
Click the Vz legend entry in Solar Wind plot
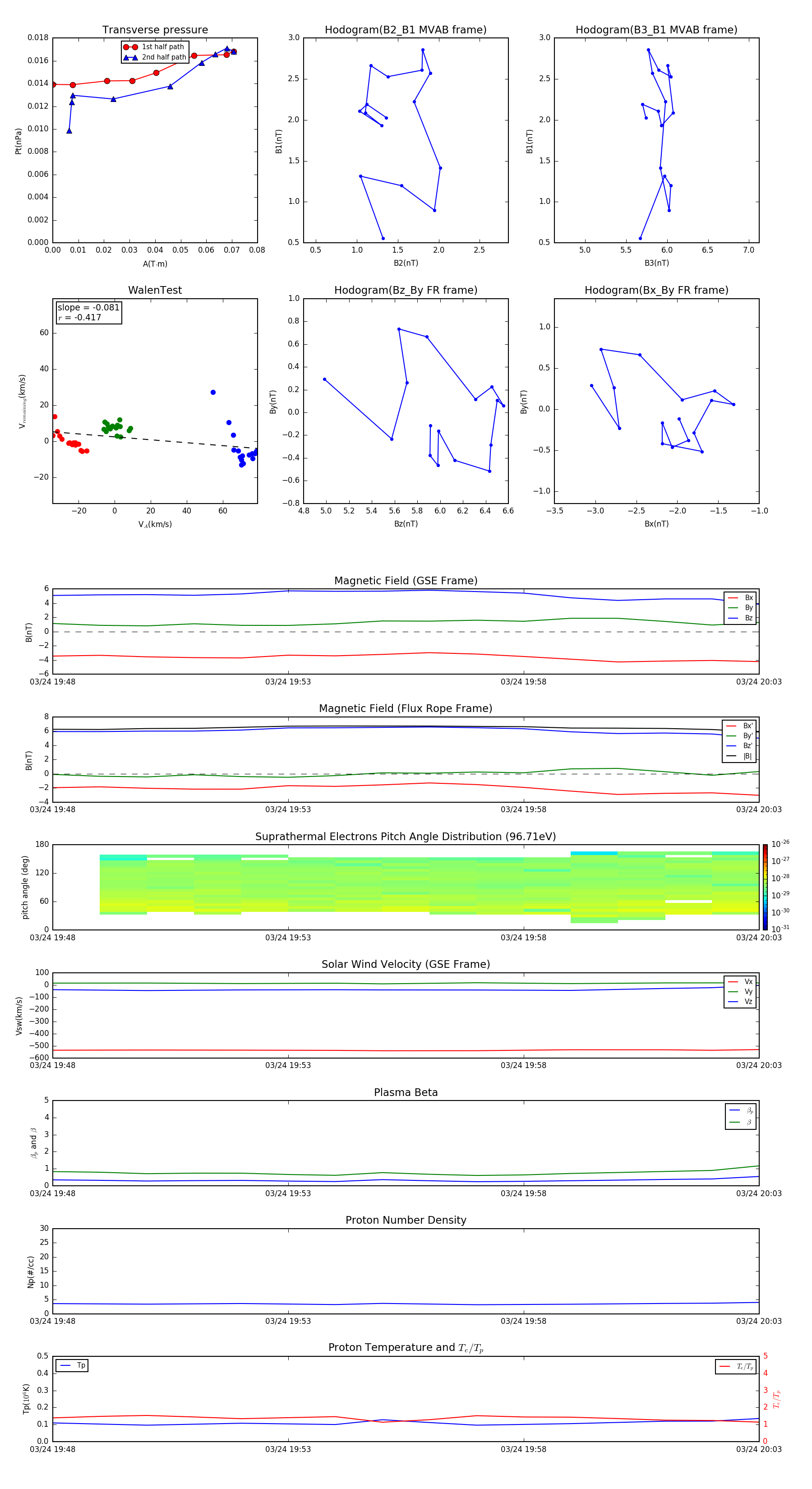(x=740, y=1002)
